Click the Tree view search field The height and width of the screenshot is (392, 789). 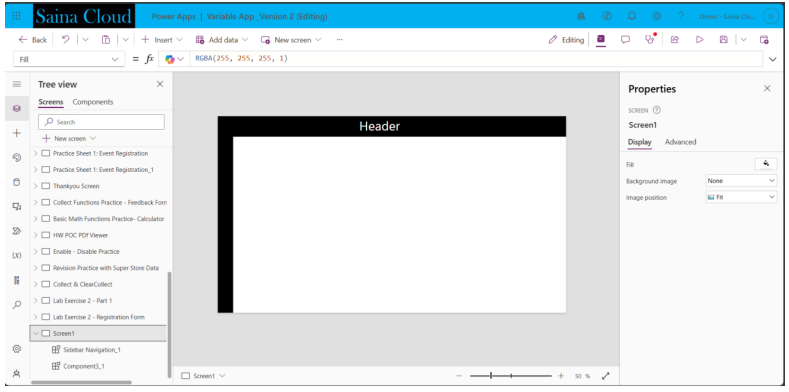pos(102,122)
